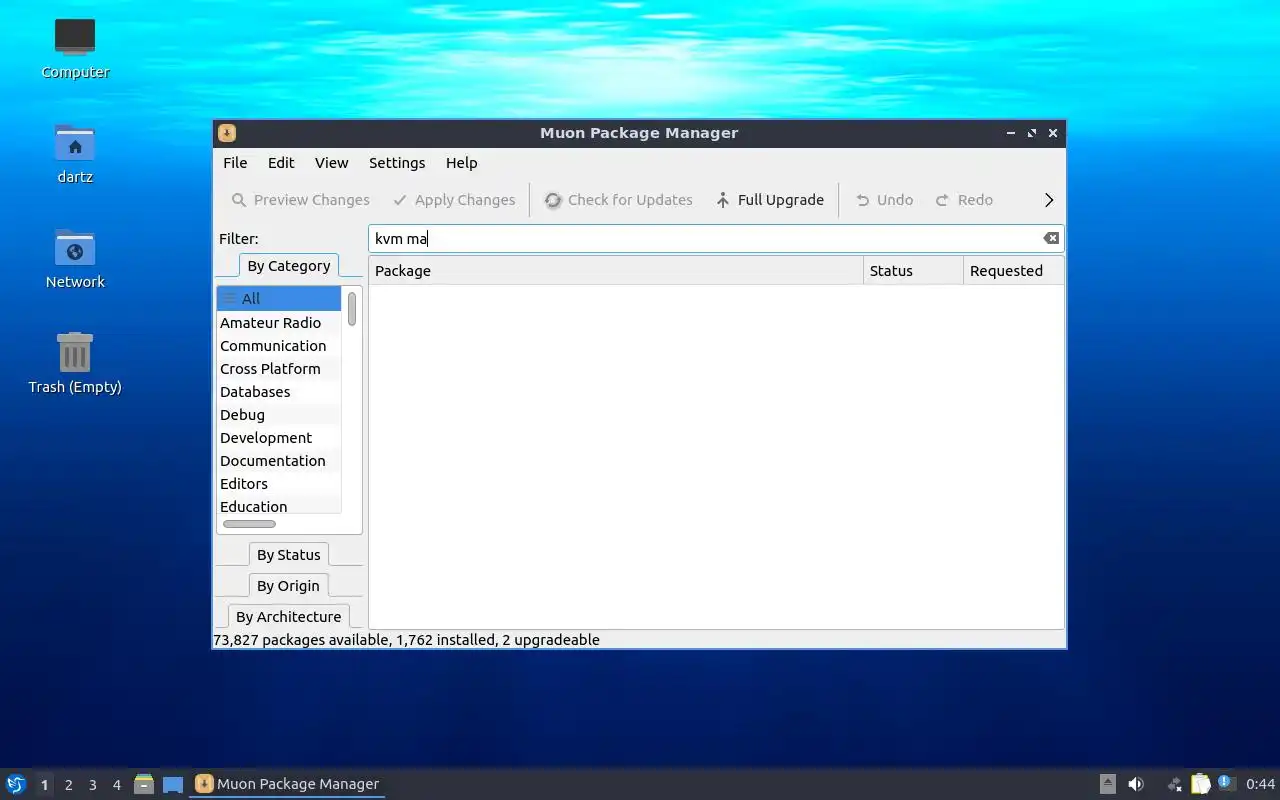Select the By Category filter tab
The image size is (1280, 800).
pyautogui.click(x=288, y=266)
